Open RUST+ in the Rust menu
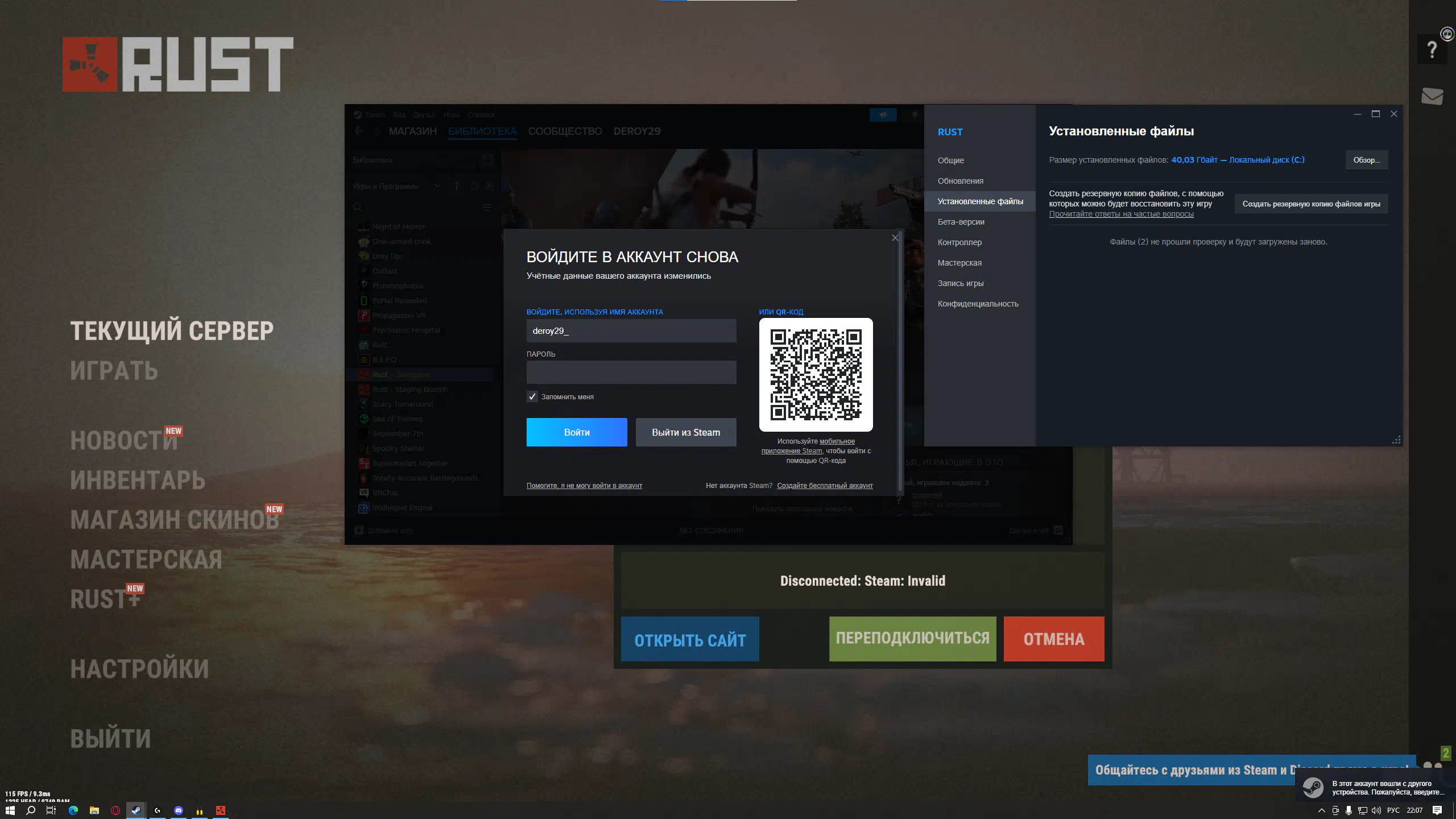This screenshot has width=1456, height=819. point(105,599)
